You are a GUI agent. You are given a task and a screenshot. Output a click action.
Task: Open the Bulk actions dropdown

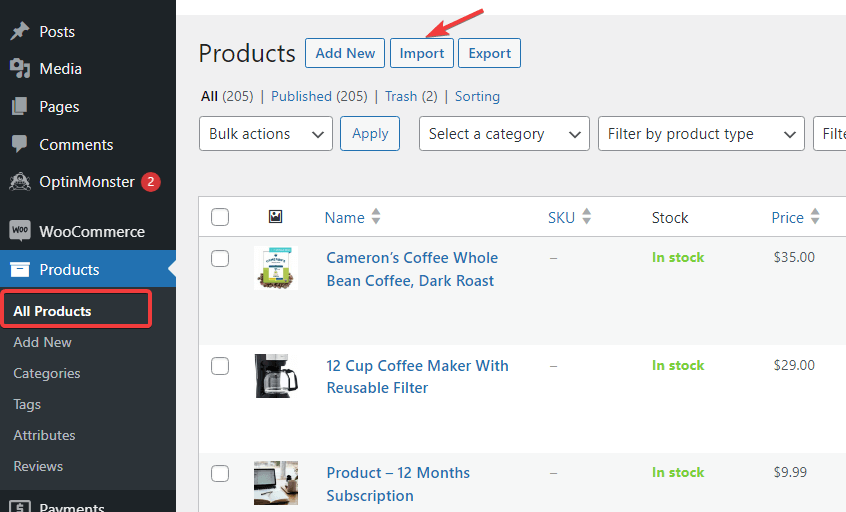coord(265,134)
